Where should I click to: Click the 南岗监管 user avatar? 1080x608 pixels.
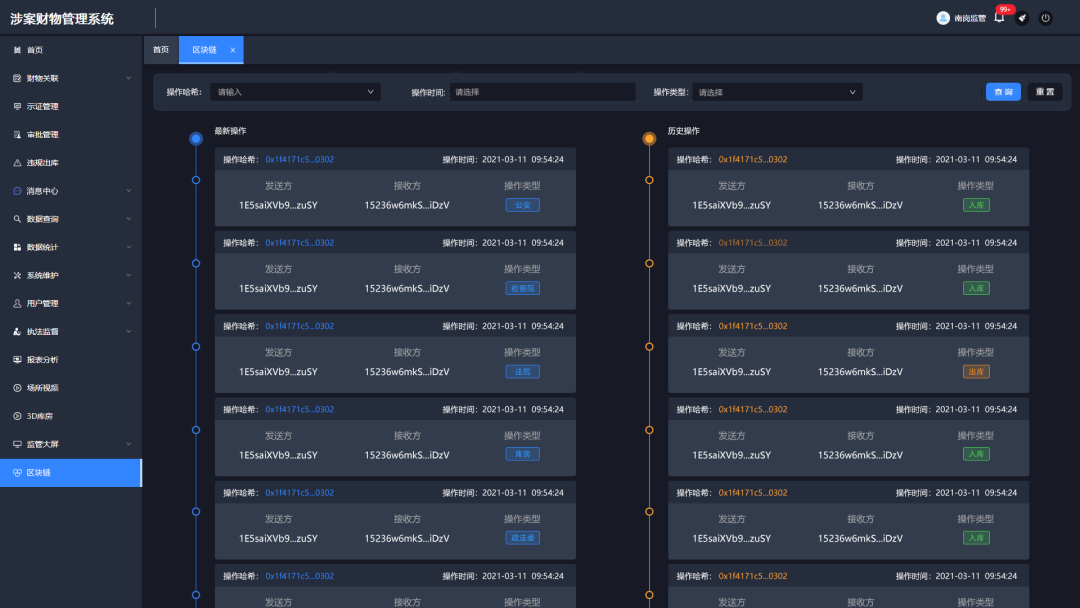tap(943, 18)
